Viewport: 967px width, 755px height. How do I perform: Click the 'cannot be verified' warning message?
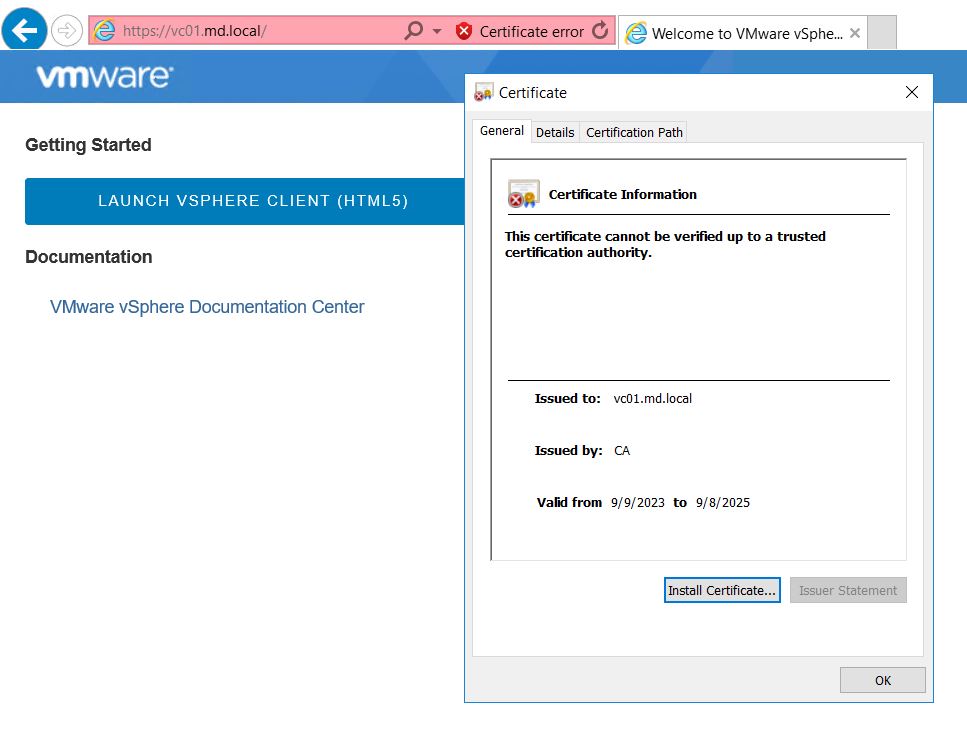click(x=665, y=244)
